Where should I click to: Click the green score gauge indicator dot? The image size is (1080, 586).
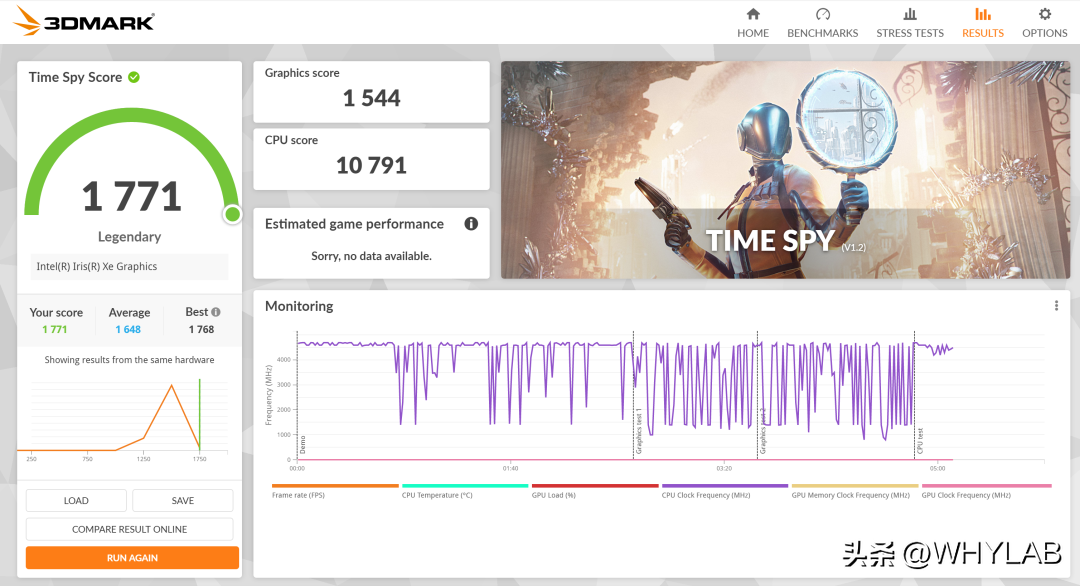pos(233,214)
